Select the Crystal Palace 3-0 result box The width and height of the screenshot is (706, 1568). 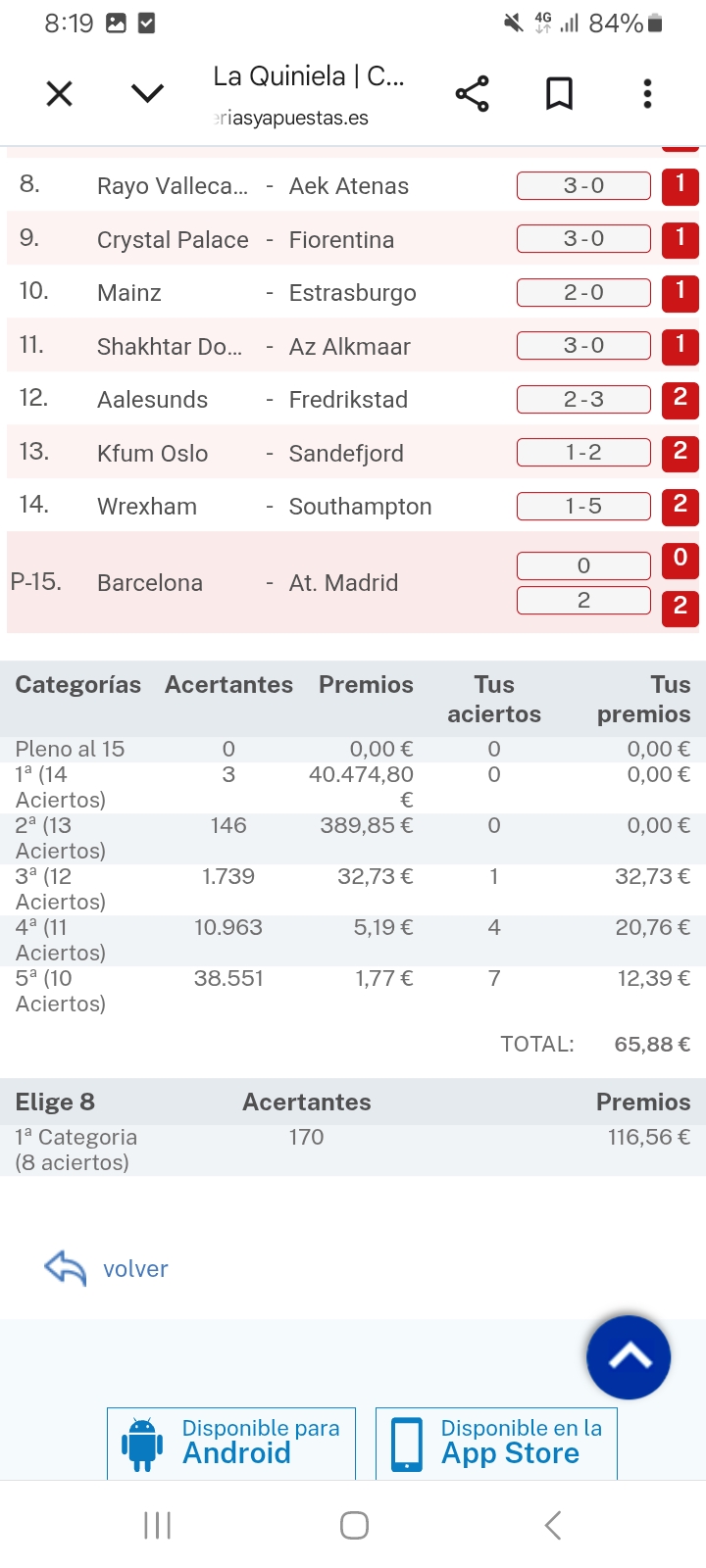[x=583, y=239]
